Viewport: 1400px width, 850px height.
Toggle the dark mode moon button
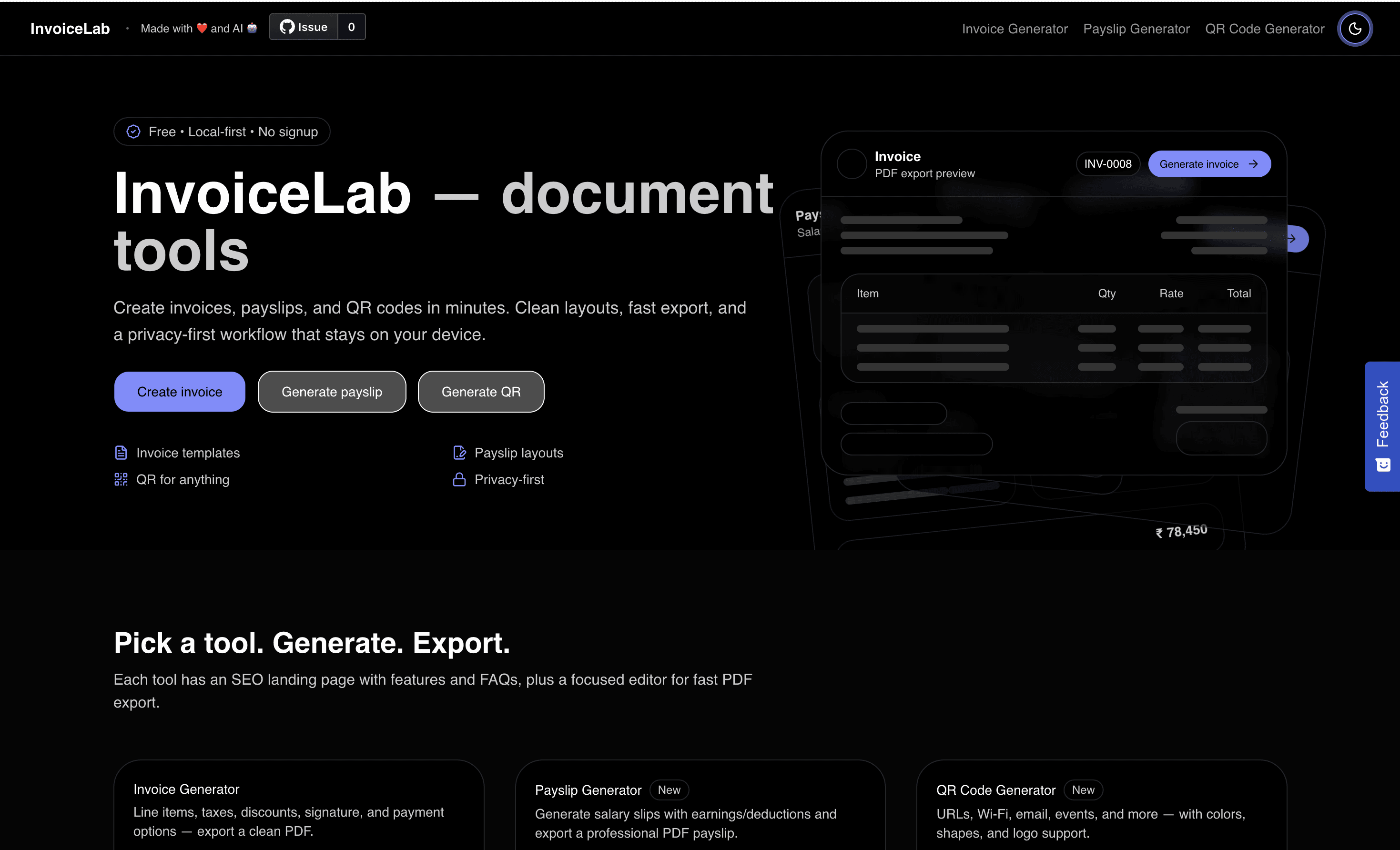1355,29
